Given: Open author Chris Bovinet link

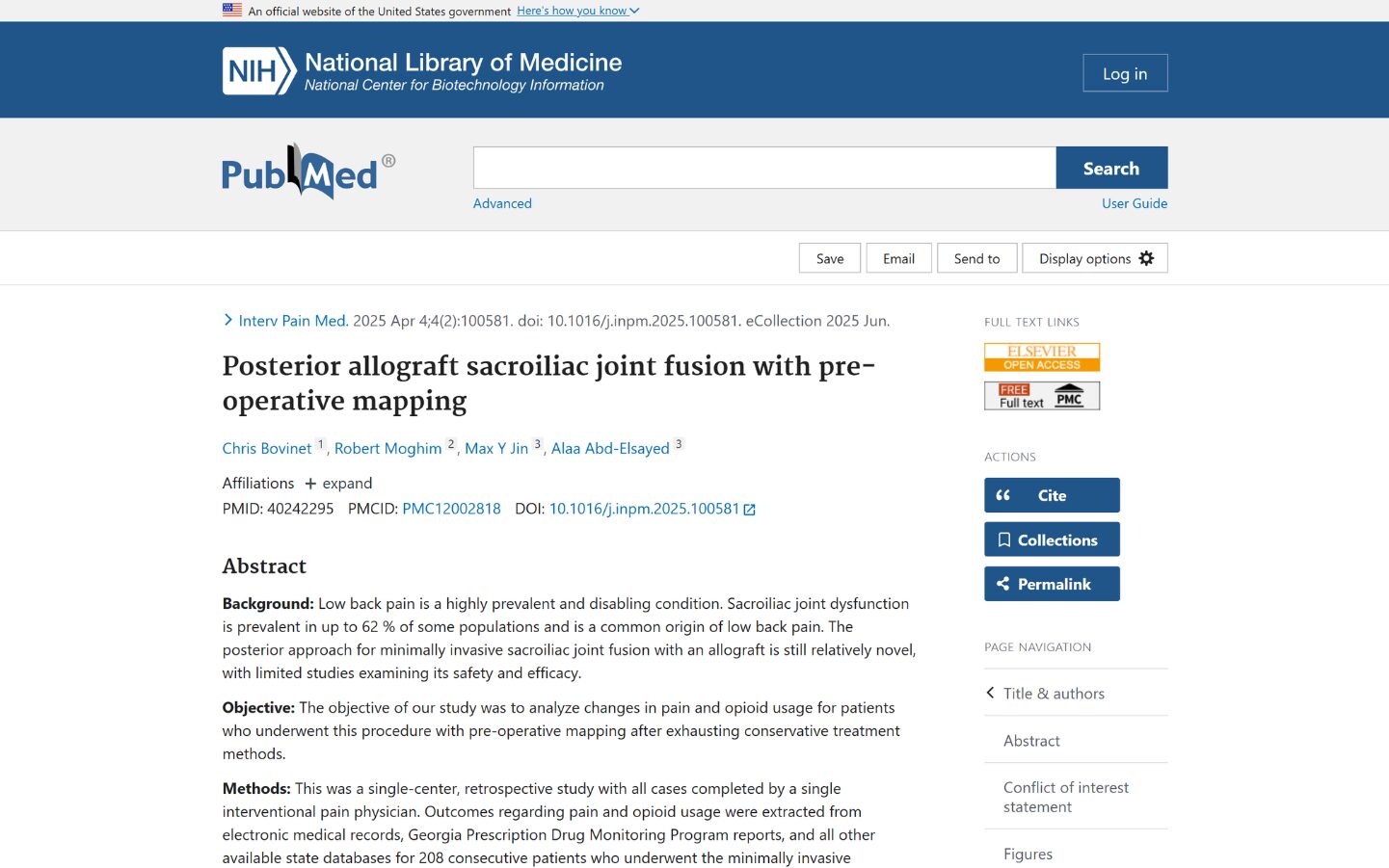Looking at the screenshot, I should coord(267,448).
